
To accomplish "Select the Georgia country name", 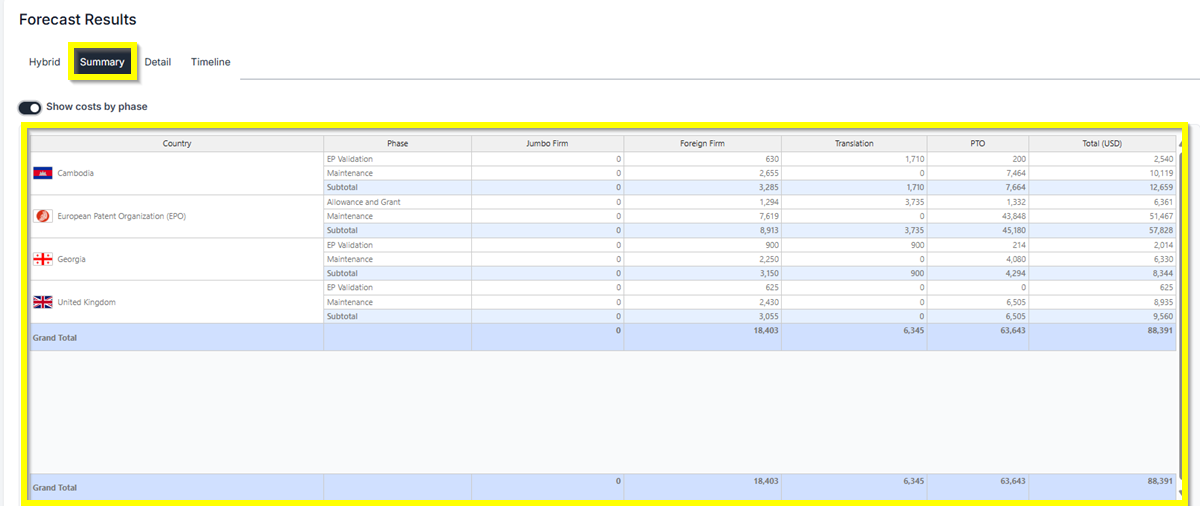I will [72, 259].
